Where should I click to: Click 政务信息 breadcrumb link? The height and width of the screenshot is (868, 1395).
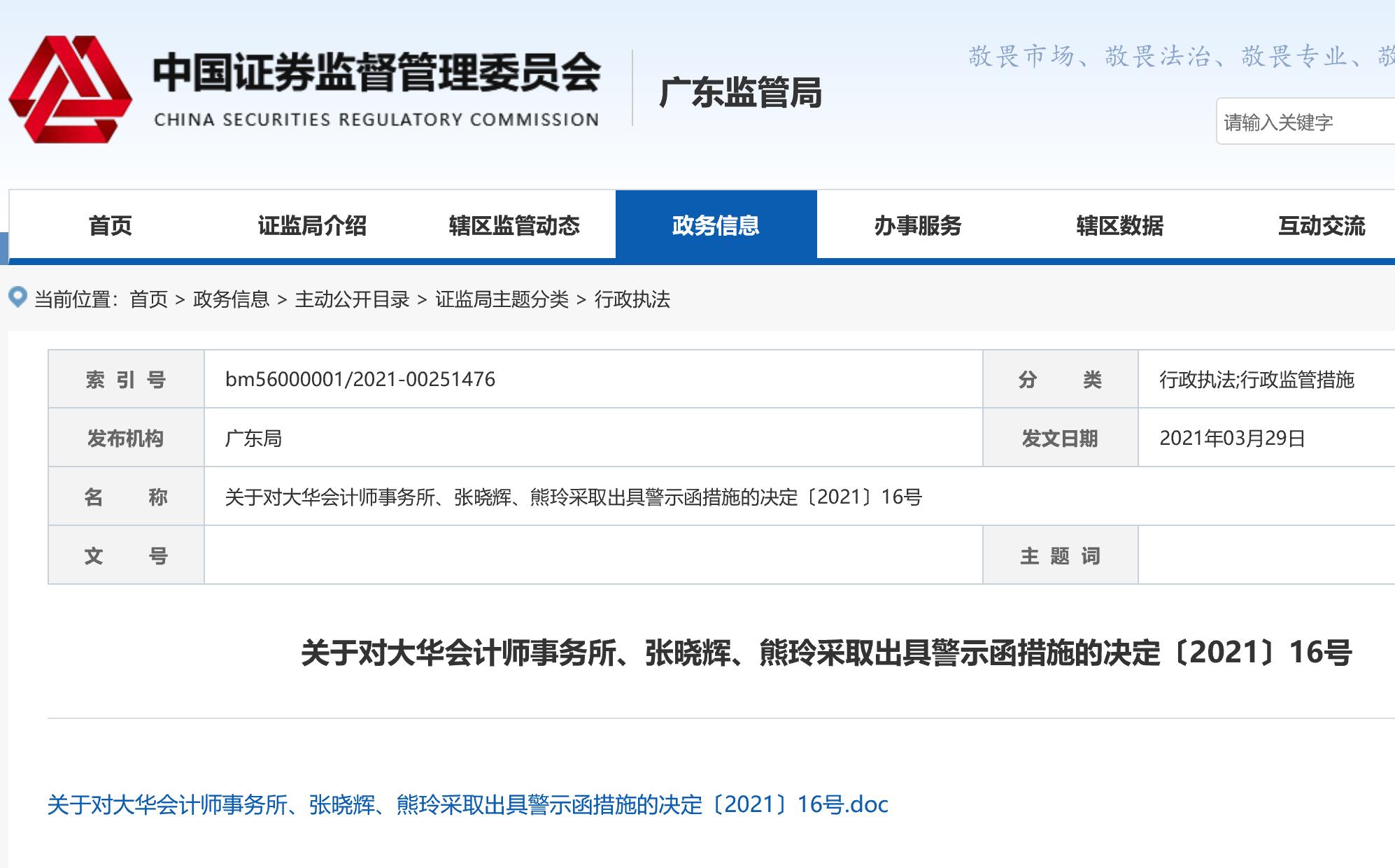point(231,299)
